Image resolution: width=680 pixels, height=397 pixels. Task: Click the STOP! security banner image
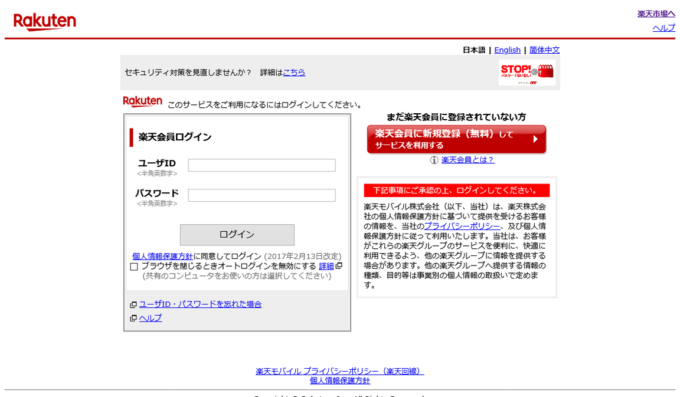tap(527, 72)
